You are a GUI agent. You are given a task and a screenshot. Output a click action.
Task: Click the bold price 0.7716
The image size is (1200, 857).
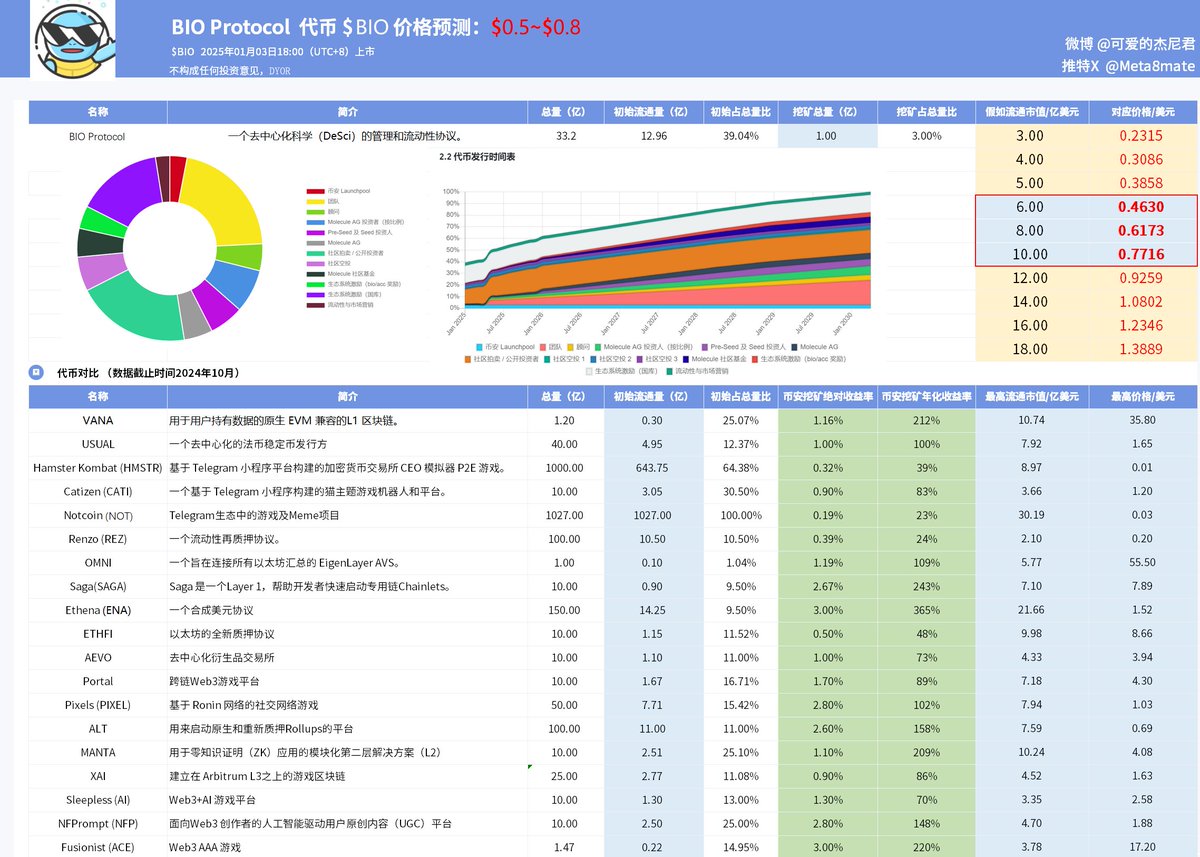pos(1141,255)
